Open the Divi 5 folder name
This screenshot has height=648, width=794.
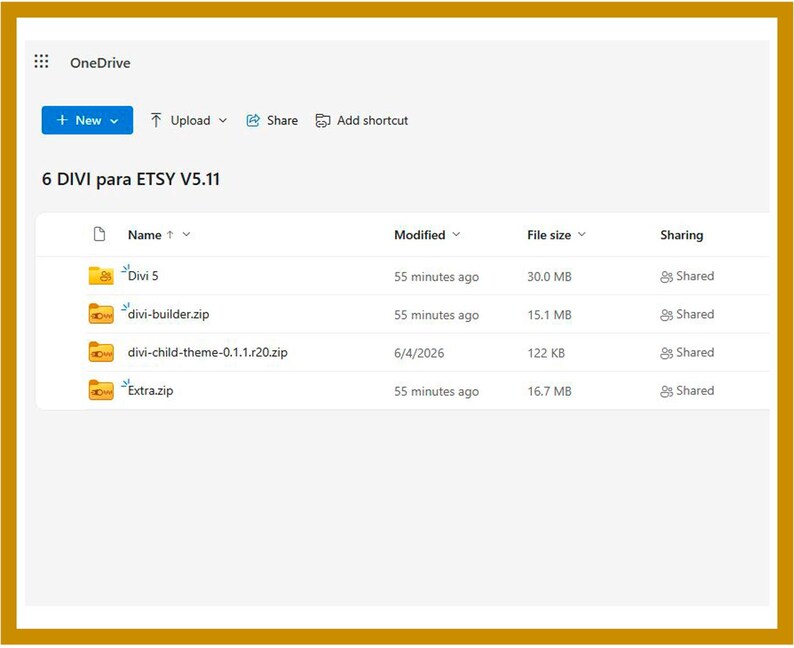143,276
